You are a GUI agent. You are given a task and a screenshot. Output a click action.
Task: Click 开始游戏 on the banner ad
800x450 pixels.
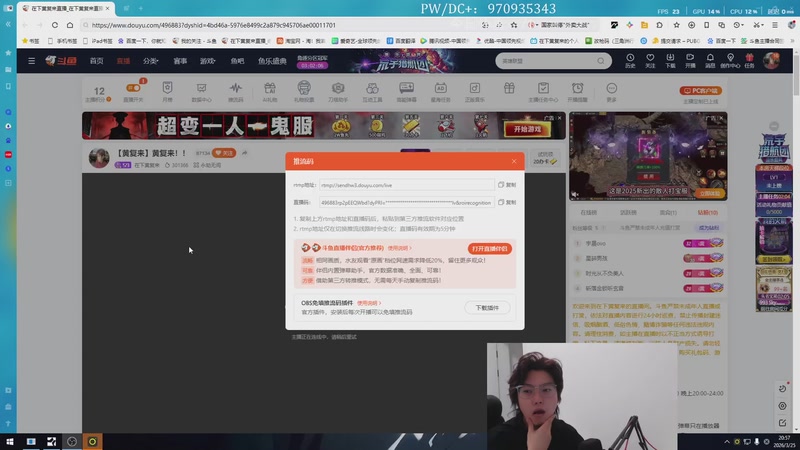point(527,129)
